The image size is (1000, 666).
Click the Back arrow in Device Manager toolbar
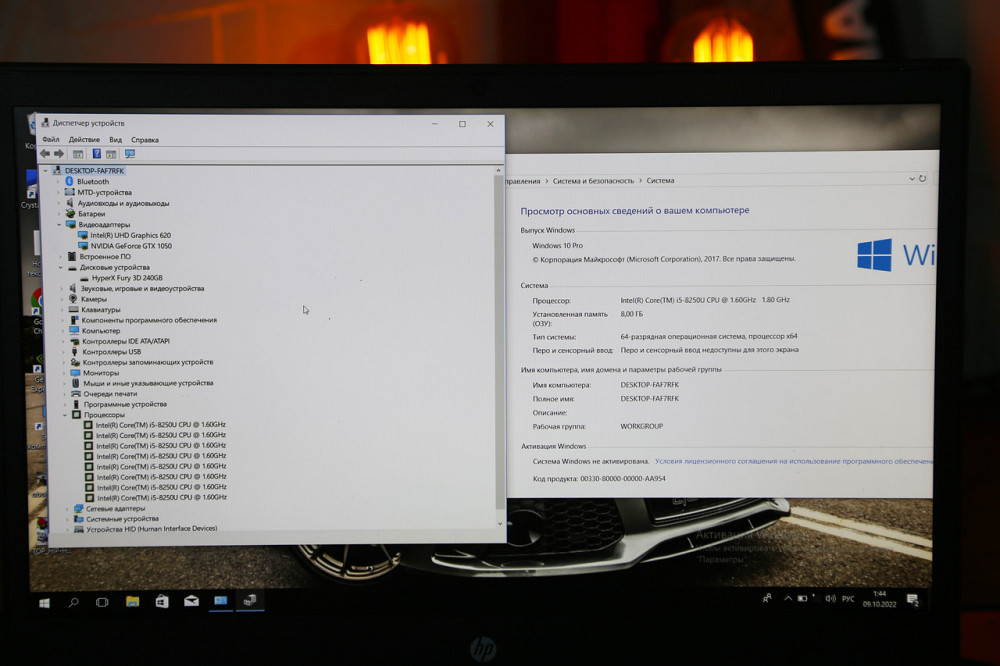[45, 154]
